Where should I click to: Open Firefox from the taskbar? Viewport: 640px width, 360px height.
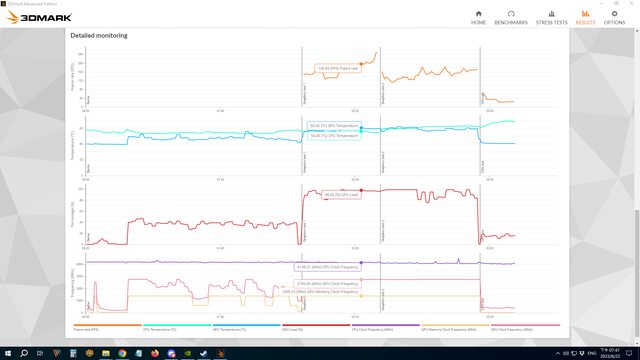tap(155, 353)
